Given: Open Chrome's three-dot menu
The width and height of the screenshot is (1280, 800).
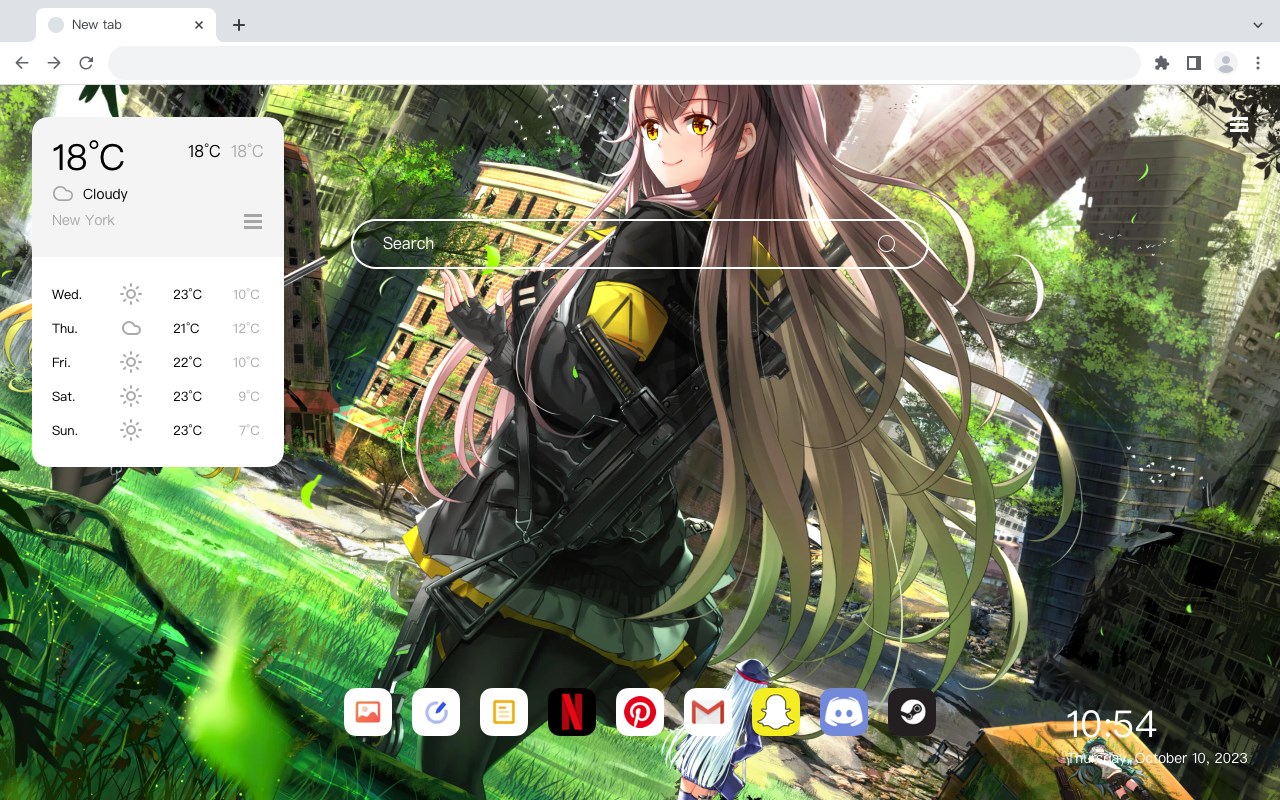Looking at the screenshot, I should [x=1258, y=63].
